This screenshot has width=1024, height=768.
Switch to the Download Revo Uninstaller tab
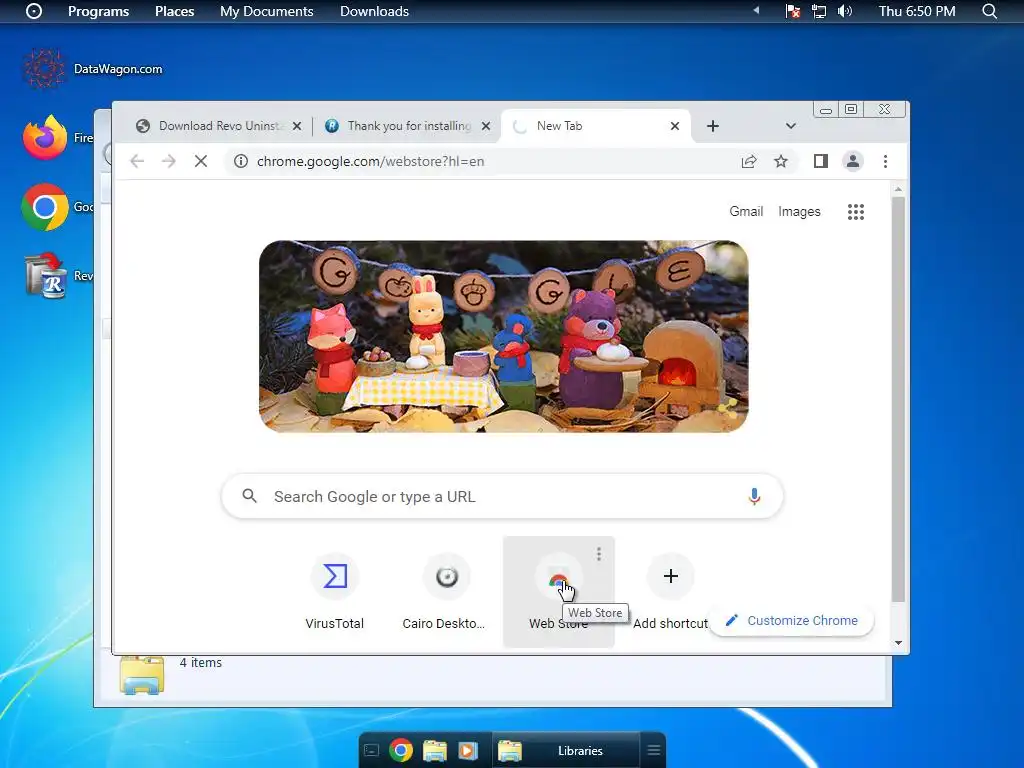(x=219, y=126)
